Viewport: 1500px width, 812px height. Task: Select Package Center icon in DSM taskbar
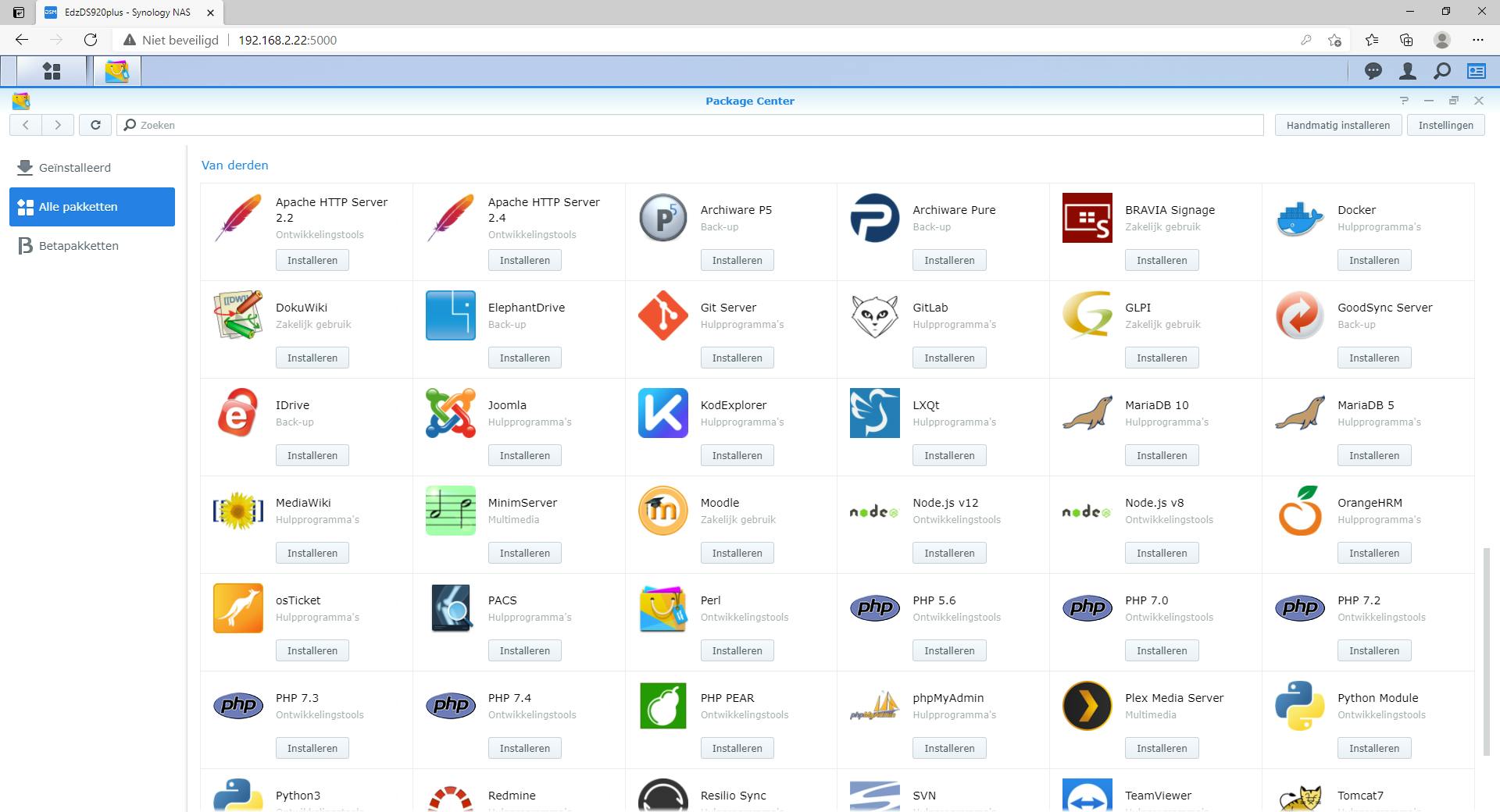pyautogui.click(x=117, y=71)
